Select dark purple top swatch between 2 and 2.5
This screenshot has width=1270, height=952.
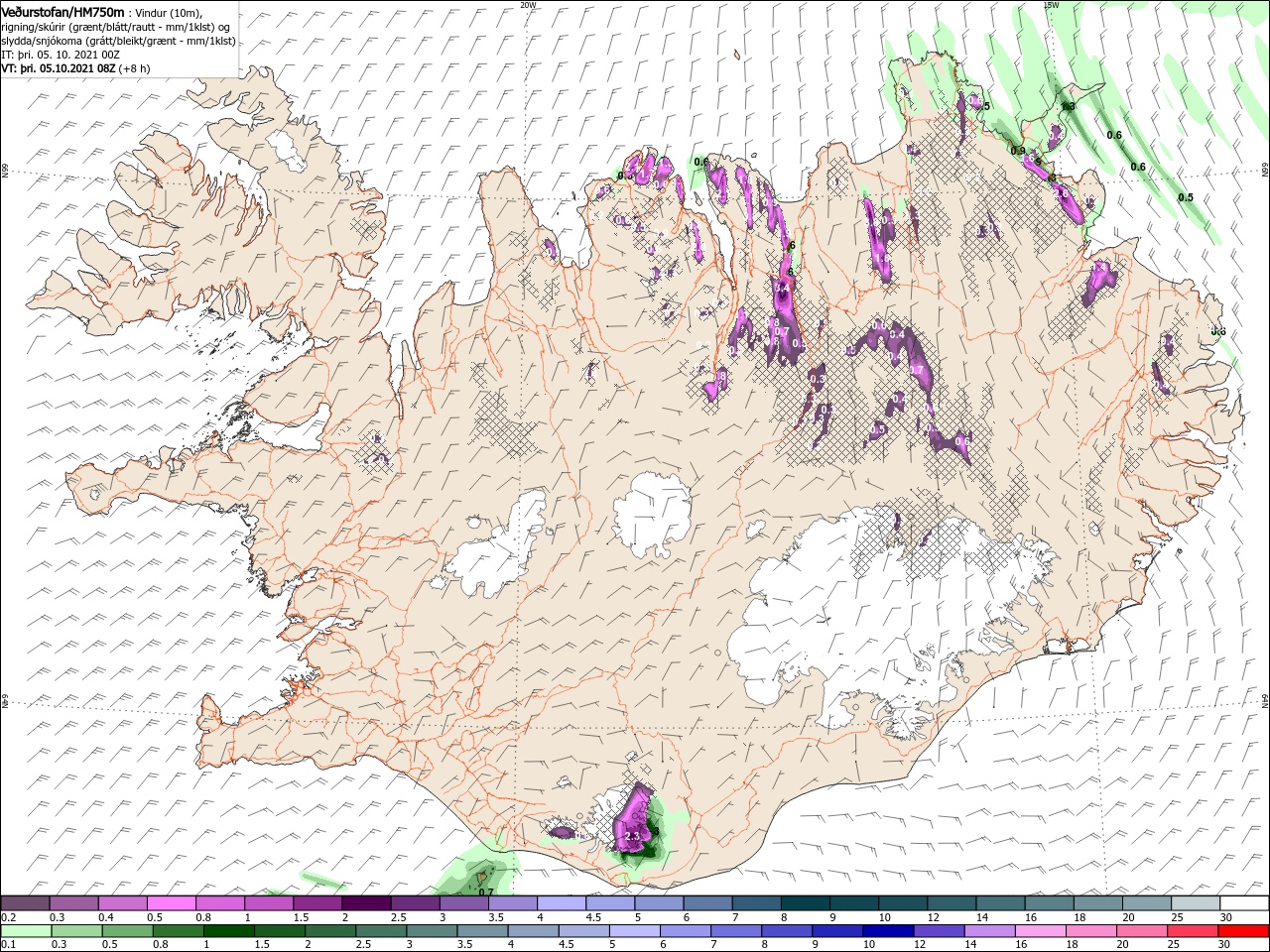365,903
